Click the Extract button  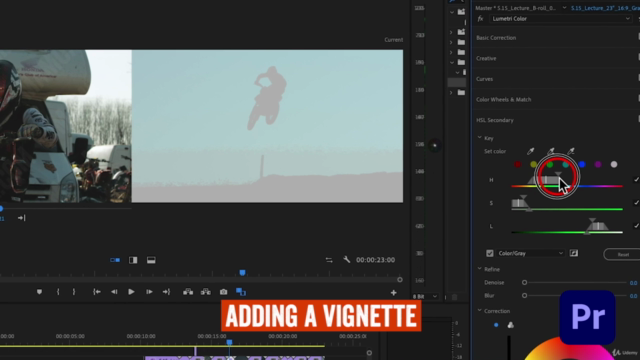tap(206, 292)
